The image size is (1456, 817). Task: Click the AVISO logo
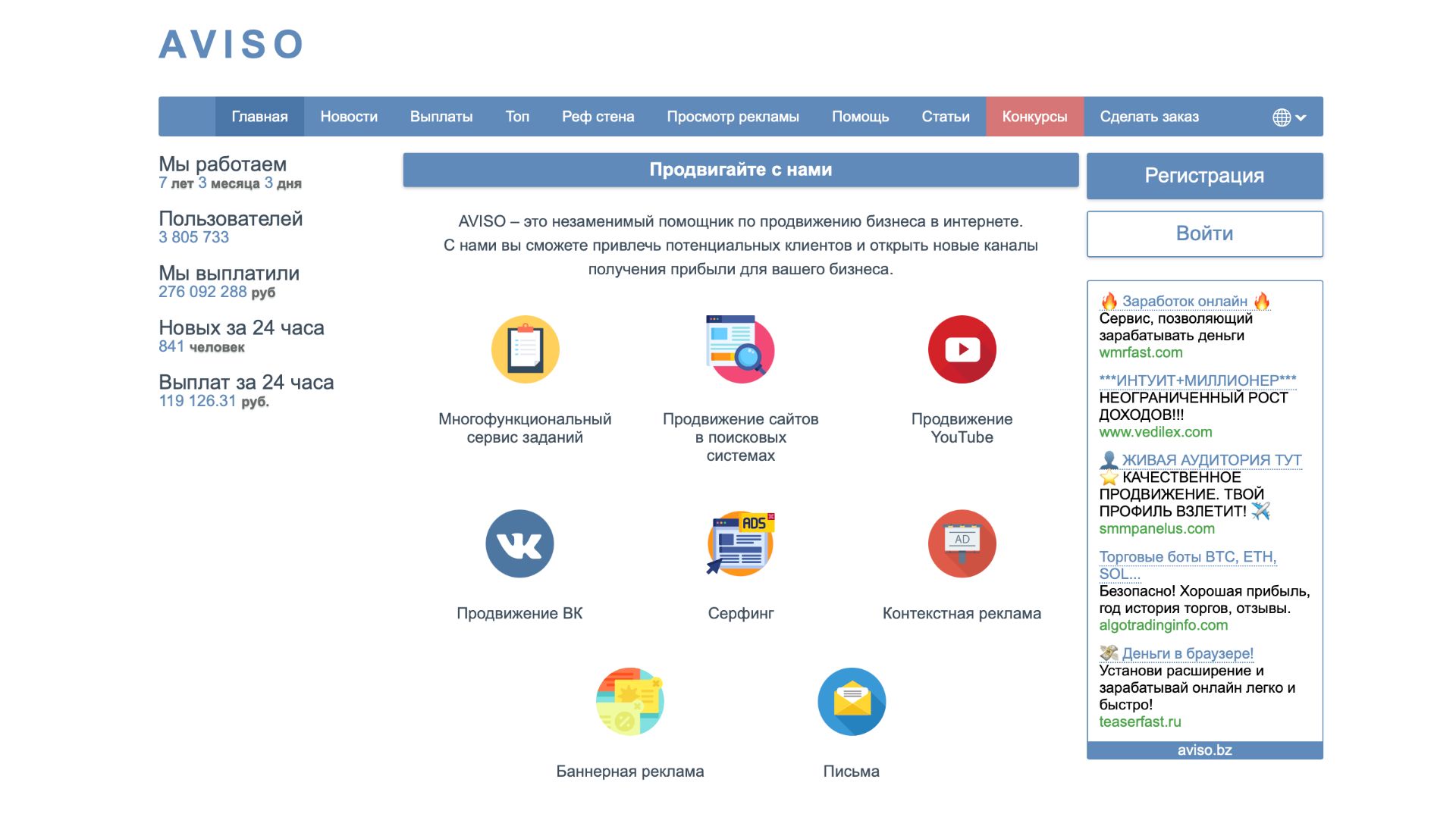click(x=231, y=44)
